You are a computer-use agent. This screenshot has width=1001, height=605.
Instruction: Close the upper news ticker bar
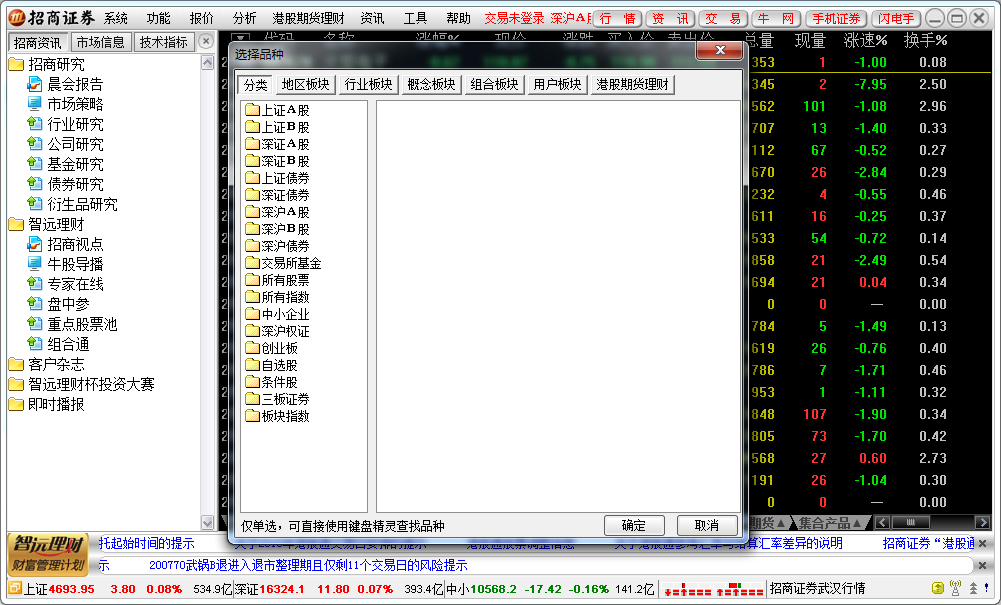tap(983, 544)
